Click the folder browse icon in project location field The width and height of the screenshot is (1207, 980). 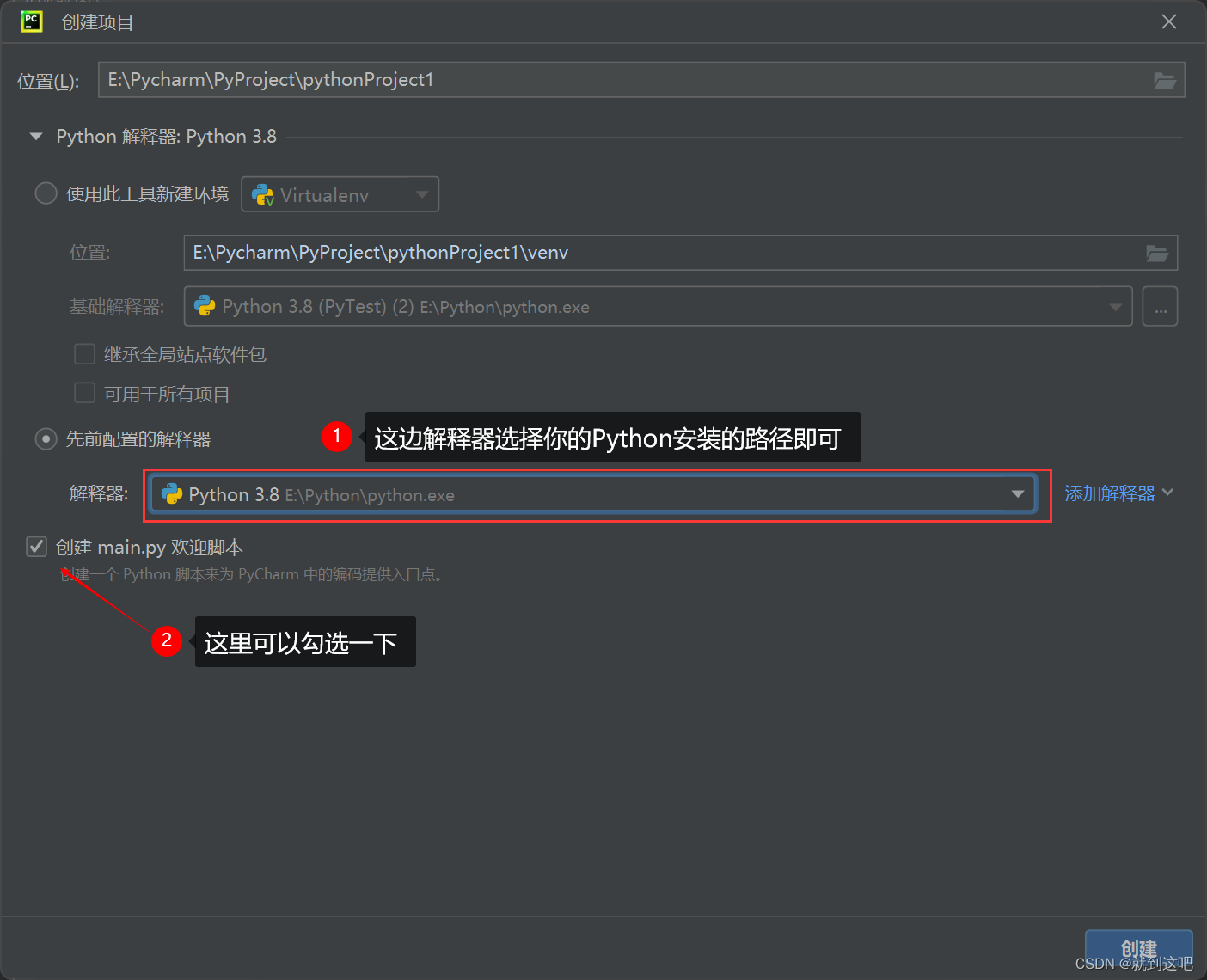[1165, 80]
